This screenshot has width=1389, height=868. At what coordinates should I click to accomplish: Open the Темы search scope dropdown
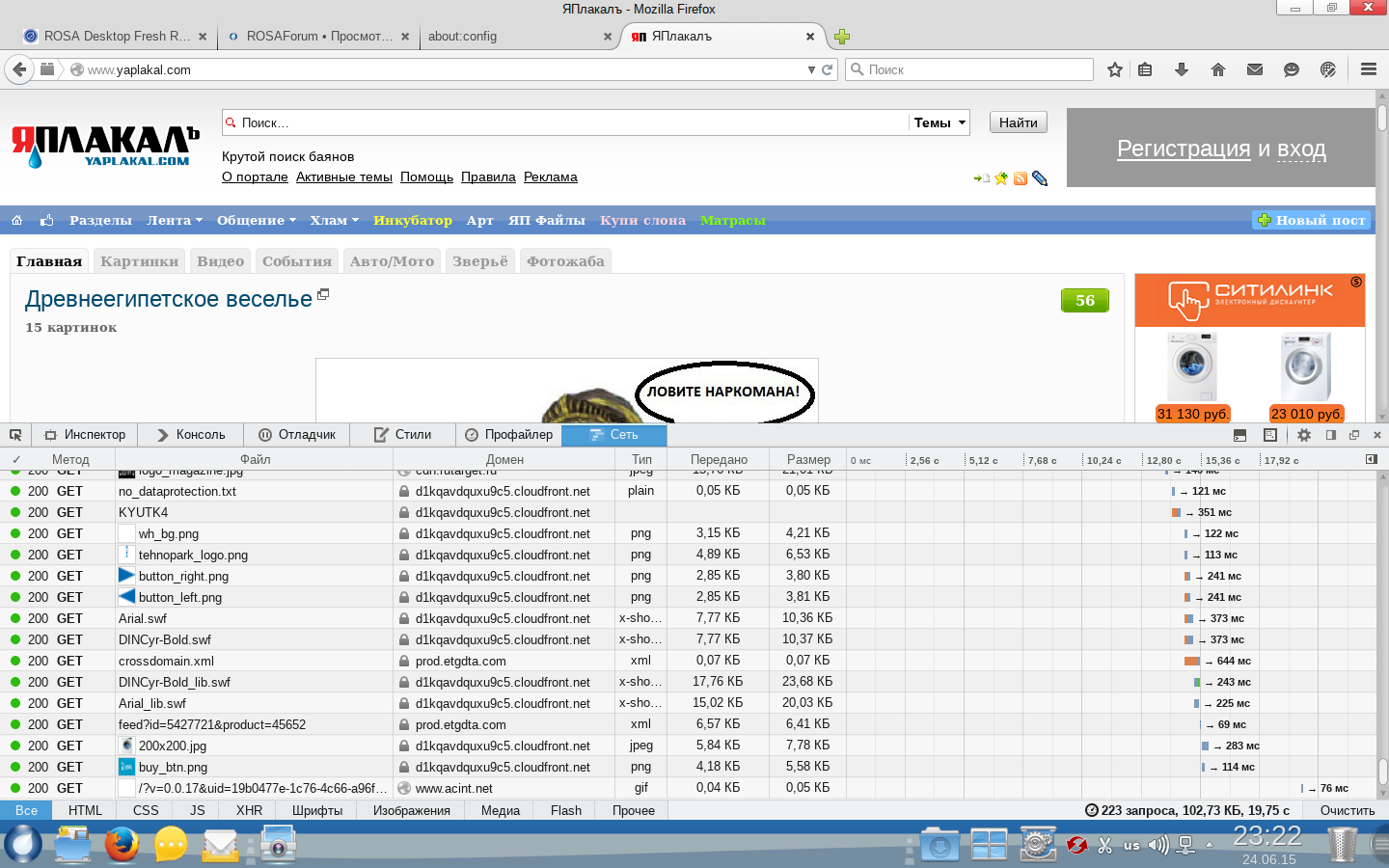coord(940,122)
